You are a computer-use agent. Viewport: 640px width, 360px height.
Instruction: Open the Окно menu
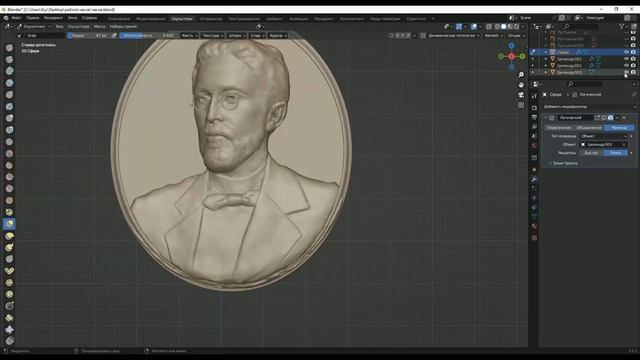coord(72,18)
